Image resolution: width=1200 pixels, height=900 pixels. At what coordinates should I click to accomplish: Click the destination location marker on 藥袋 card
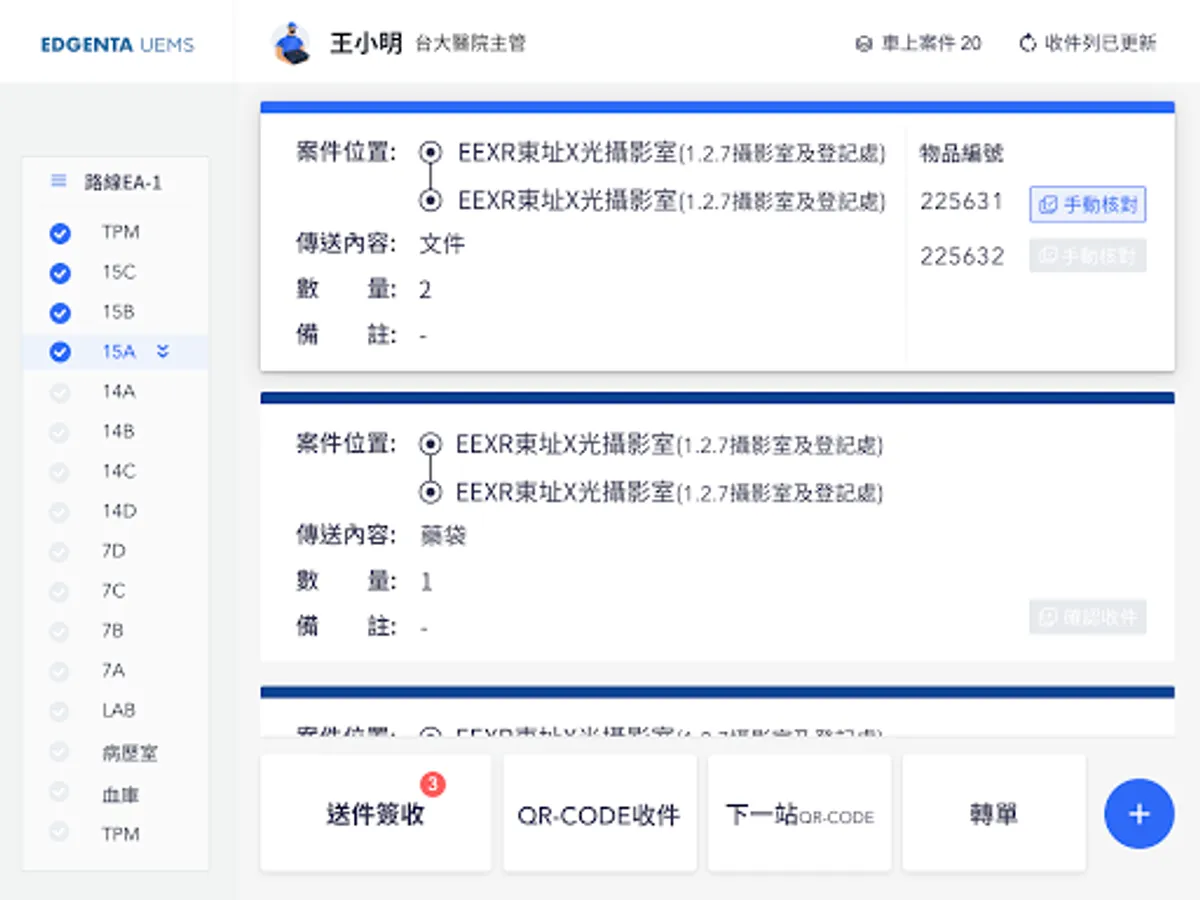click(431, 492)
